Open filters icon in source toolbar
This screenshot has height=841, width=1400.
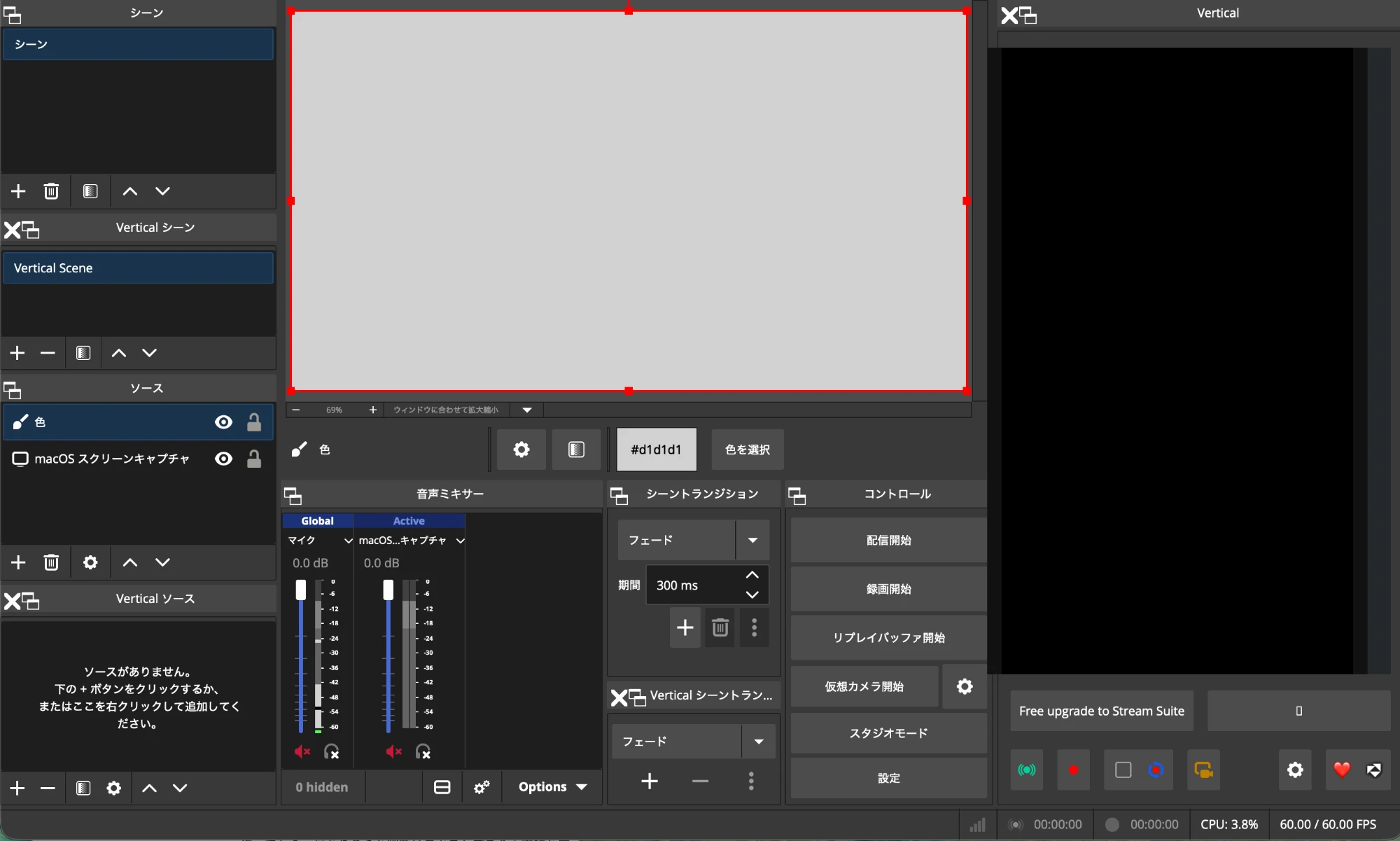(576, 450)
